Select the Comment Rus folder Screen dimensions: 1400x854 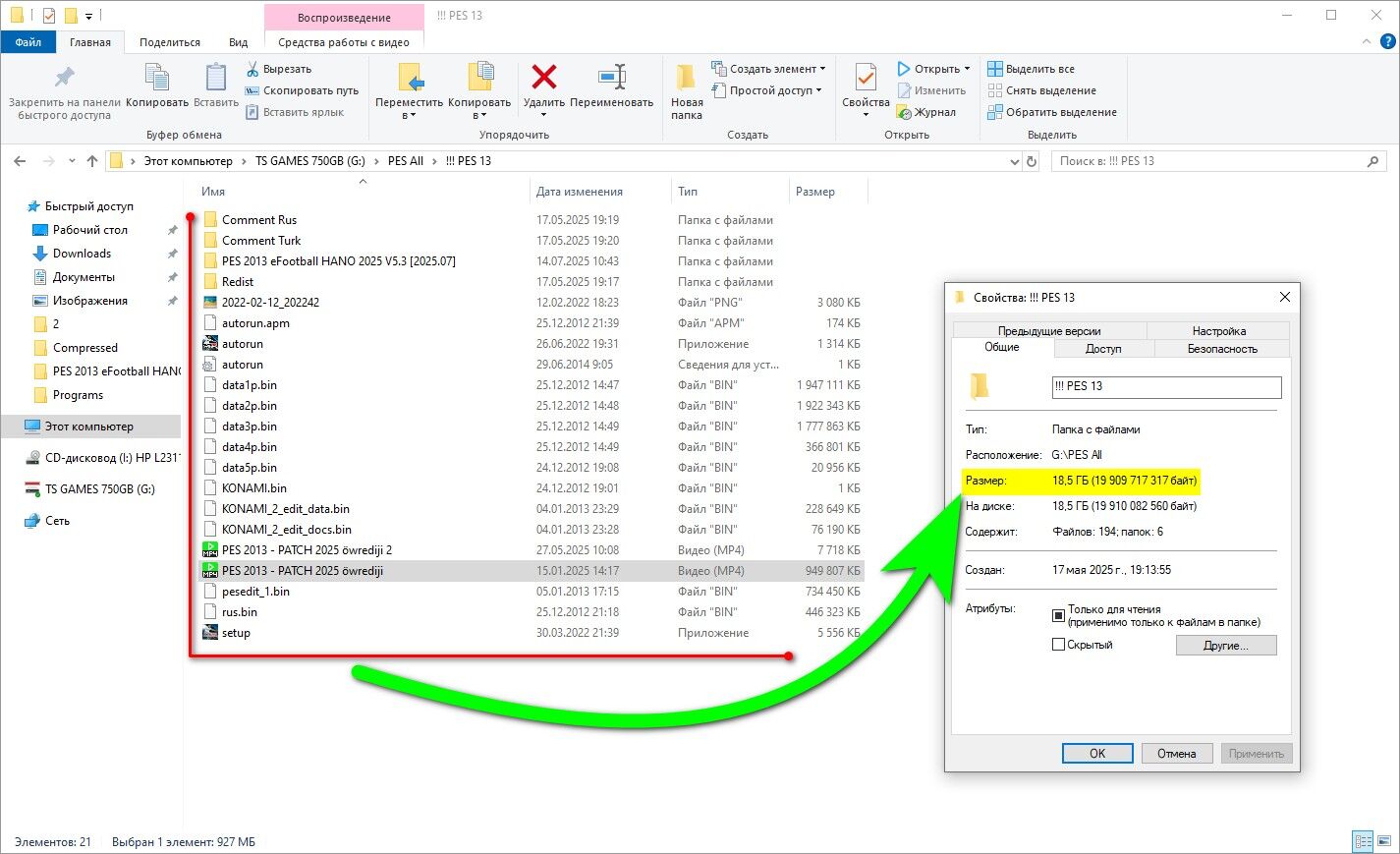(259, 220)
